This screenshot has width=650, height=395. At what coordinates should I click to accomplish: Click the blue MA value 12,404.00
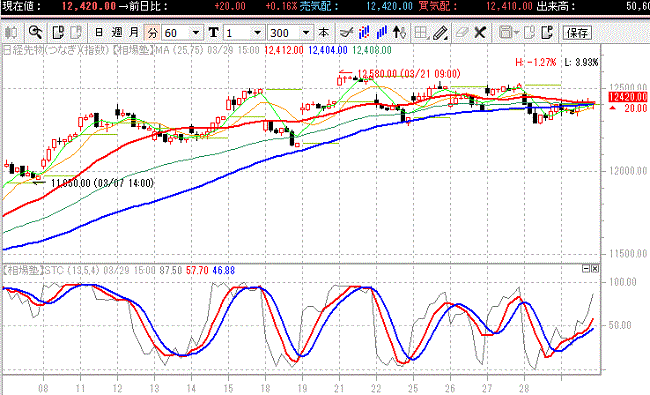coord(328,51)
